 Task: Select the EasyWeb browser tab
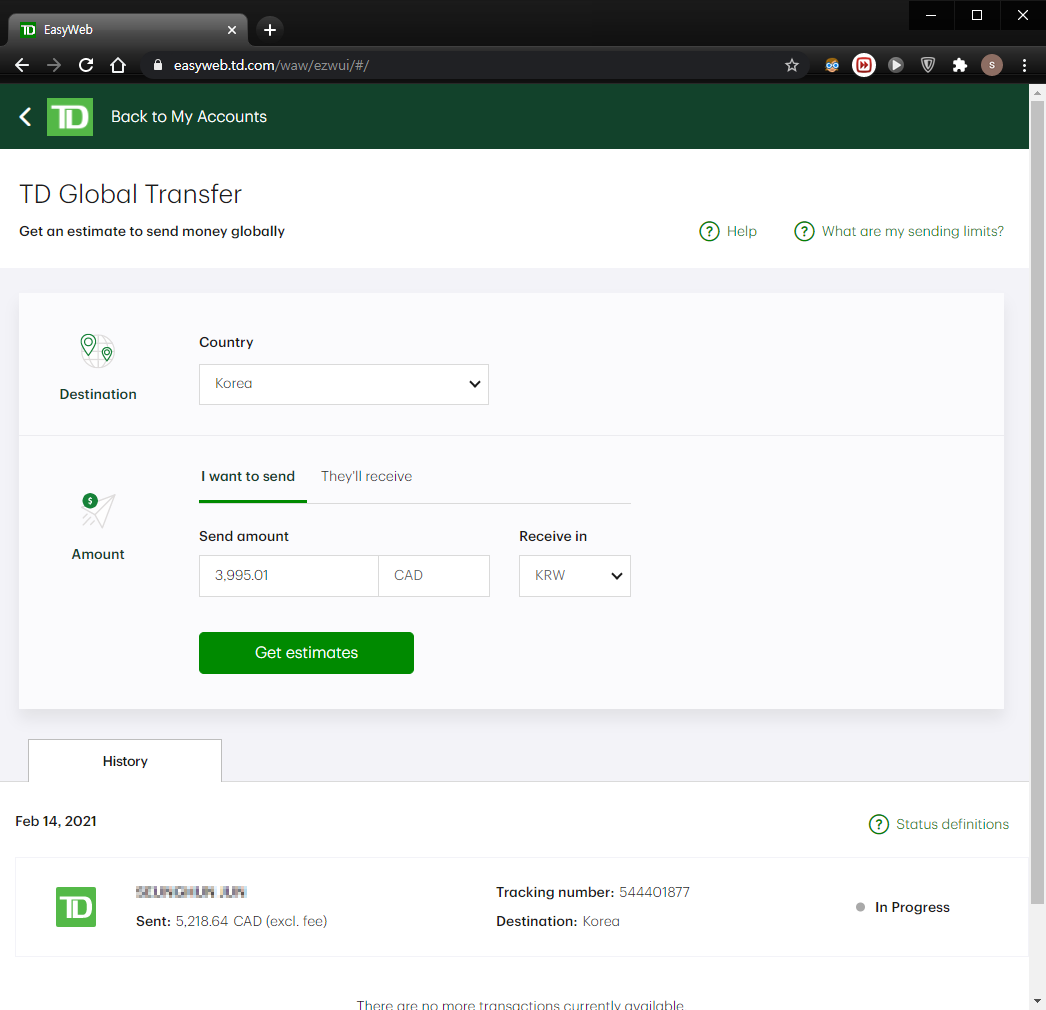(x=127, y=30)
